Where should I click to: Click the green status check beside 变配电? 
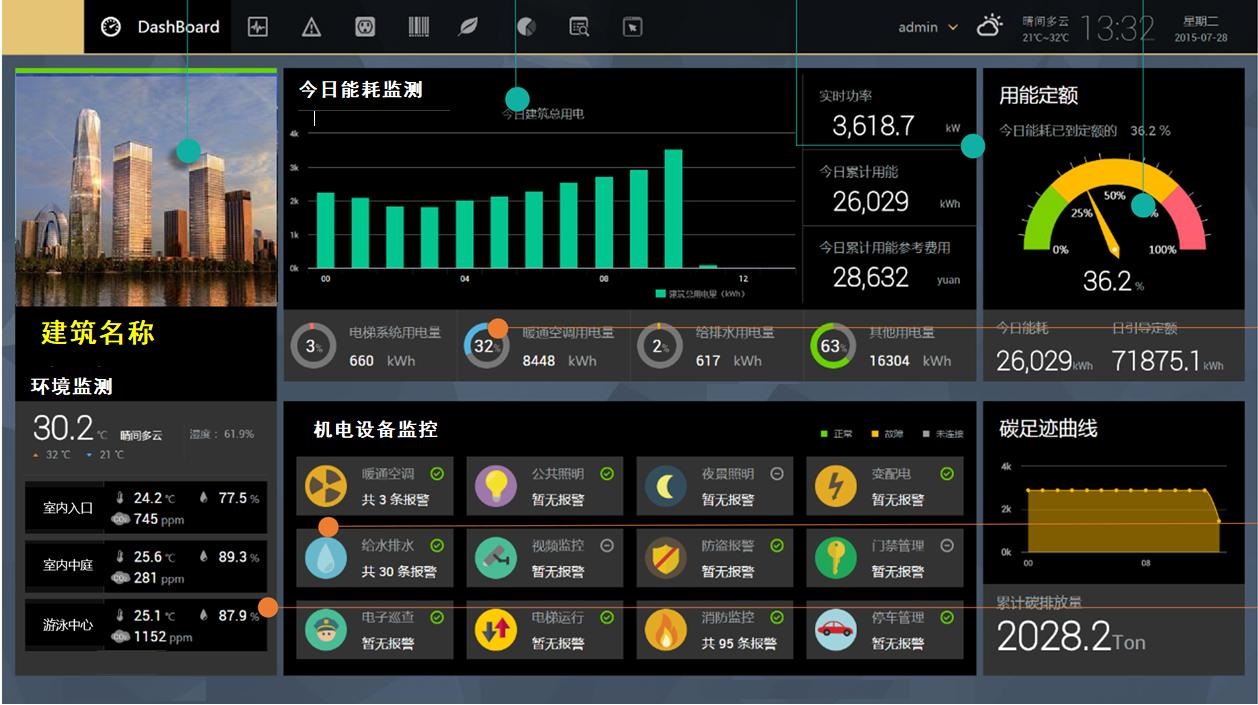click(947, 473)
